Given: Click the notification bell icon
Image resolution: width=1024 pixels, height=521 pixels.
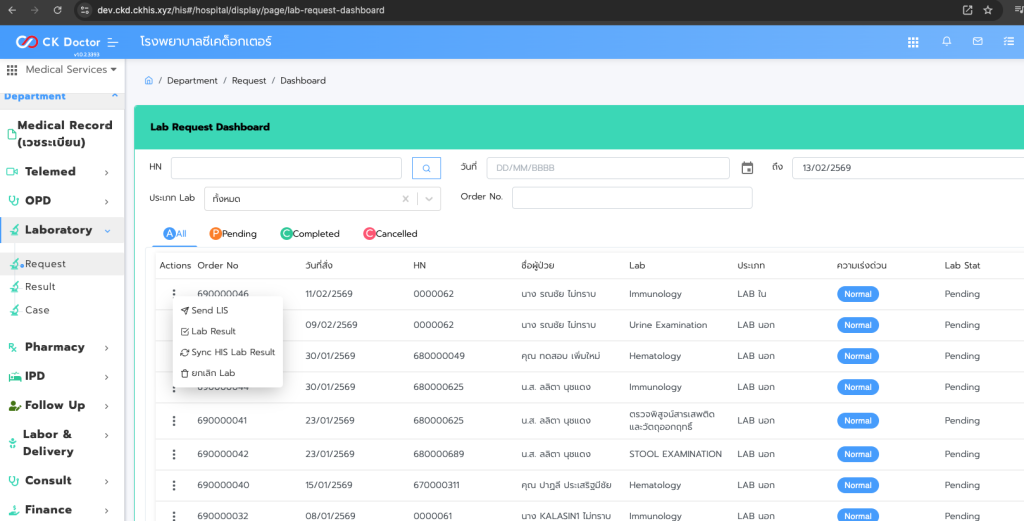Looking at the screenshot, I should [946, 42].
